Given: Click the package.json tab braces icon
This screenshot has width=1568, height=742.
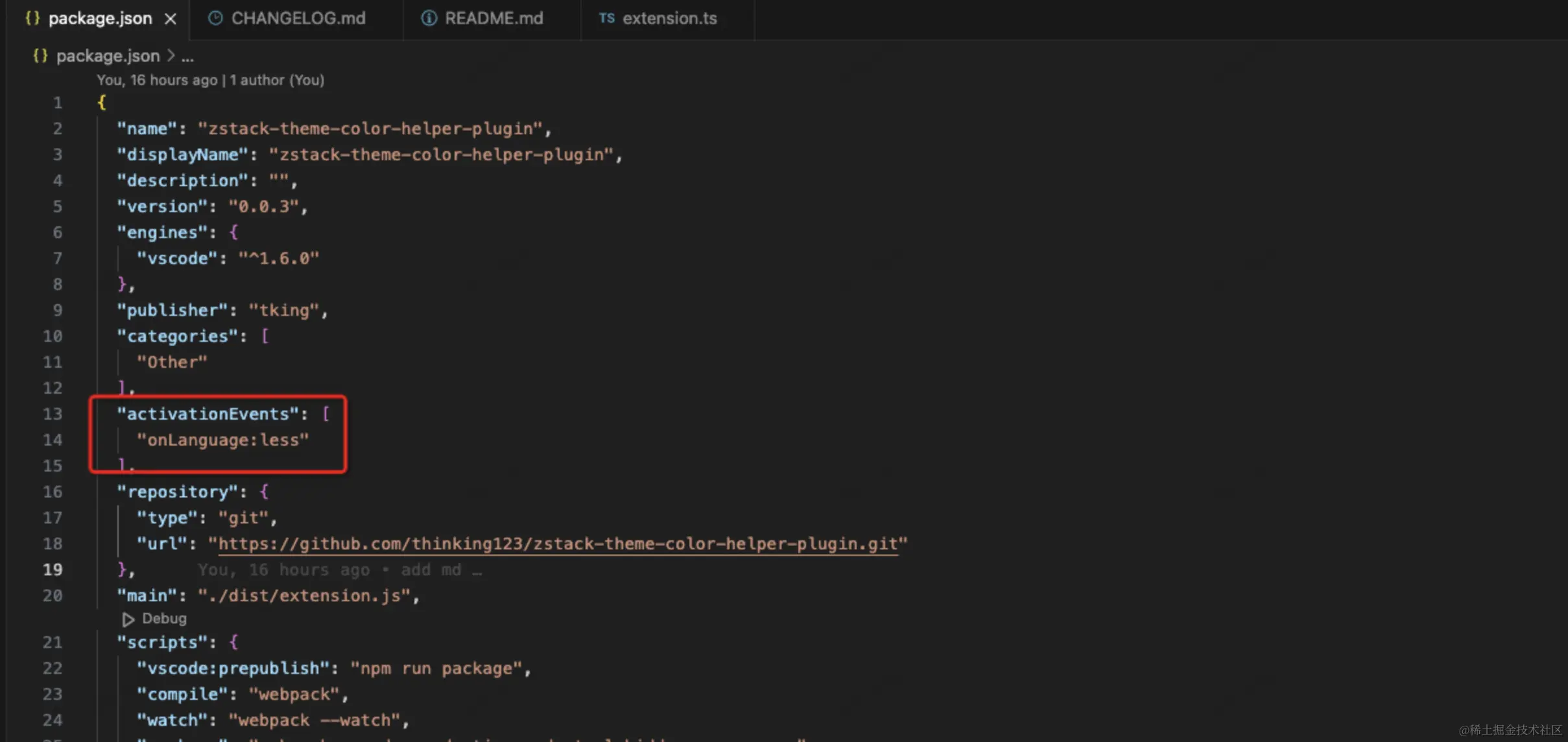Looking at the screenshot, I should 32,18.
